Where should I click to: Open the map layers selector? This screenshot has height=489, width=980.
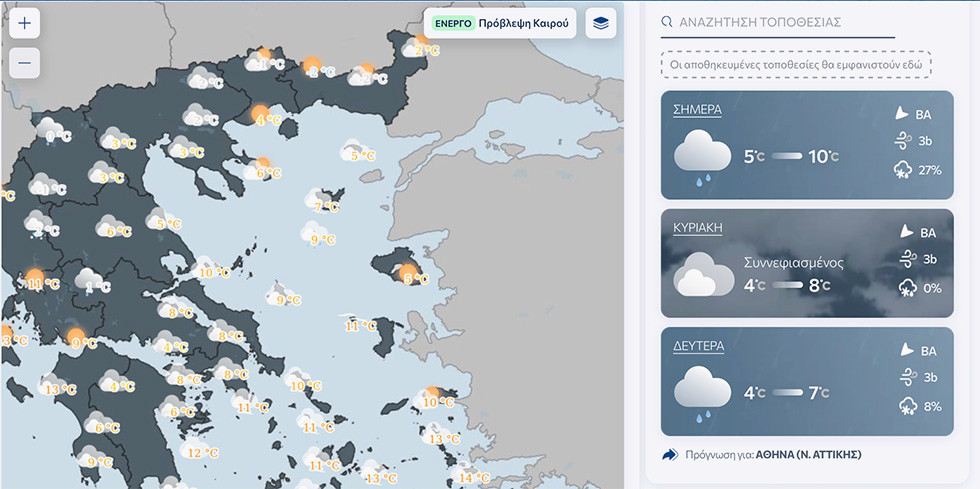(x=600, y=23)
